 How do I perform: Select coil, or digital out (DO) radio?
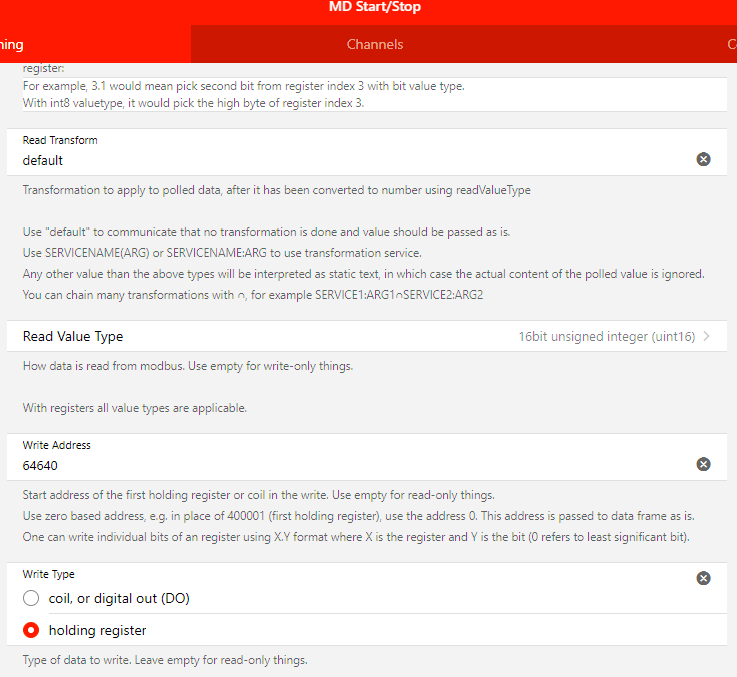pos(31,598)
